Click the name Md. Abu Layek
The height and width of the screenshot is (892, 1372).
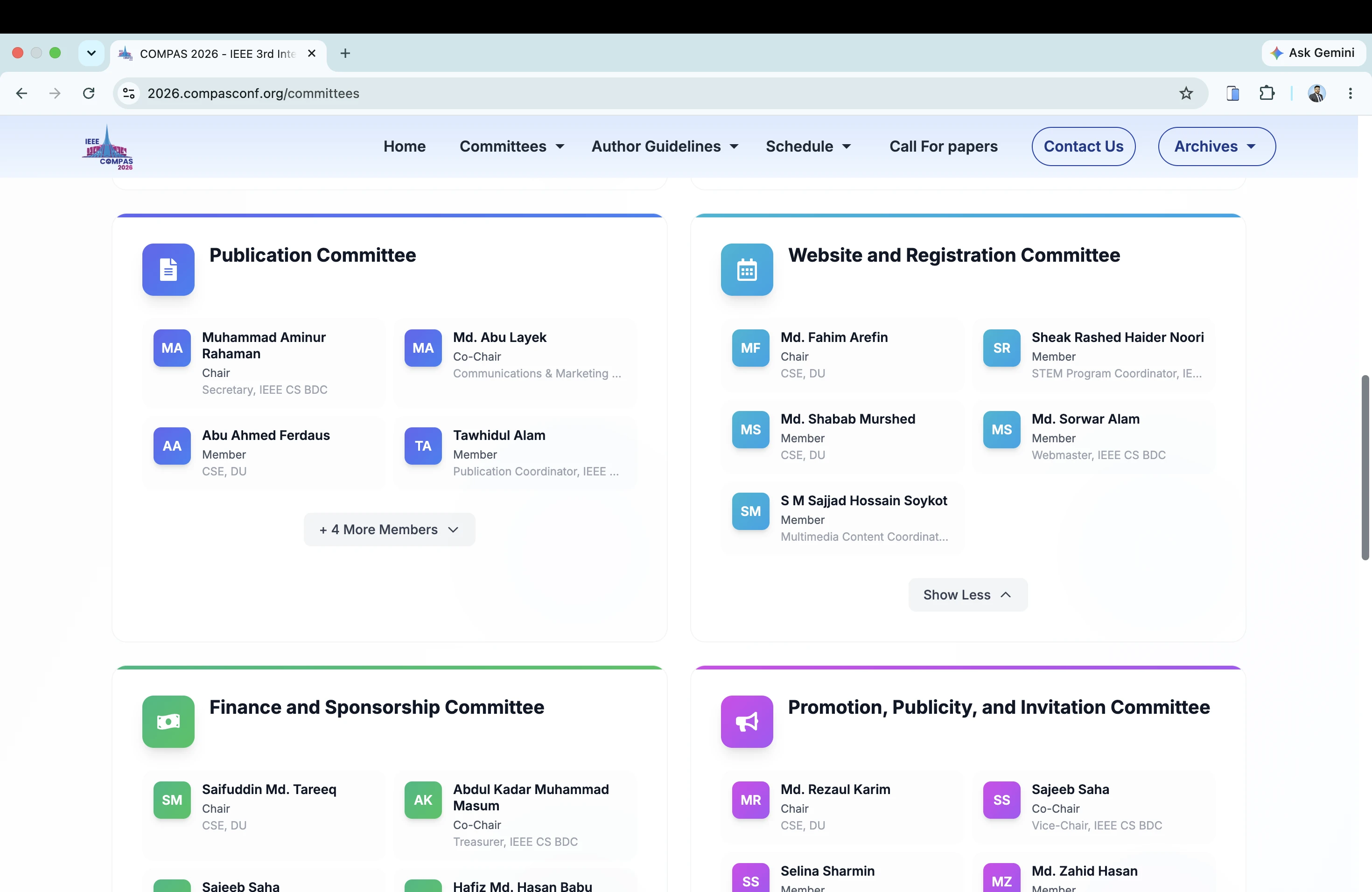click(x=499, y=338)
